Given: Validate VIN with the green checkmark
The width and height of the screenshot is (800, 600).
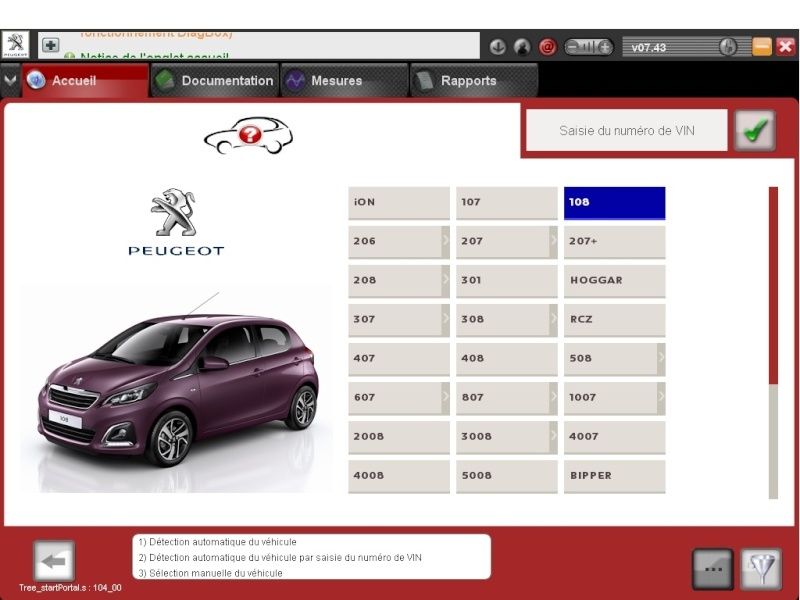Looking at the screenshot, I should click(755, 130).
